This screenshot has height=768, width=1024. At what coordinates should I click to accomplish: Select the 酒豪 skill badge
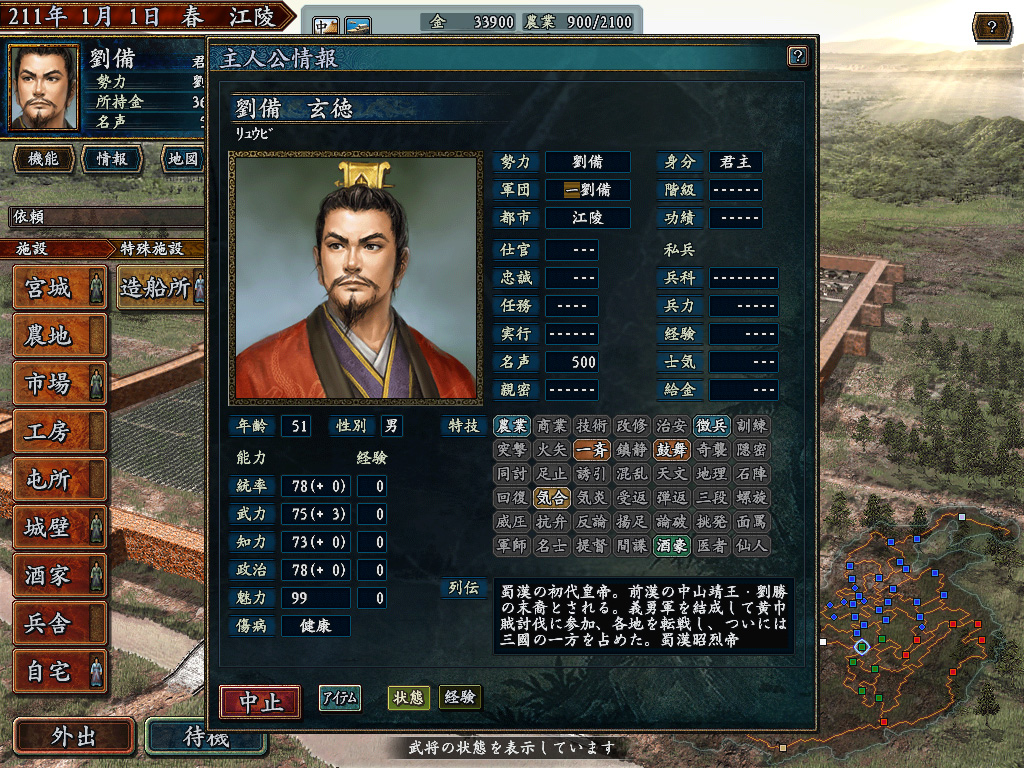click(x=671, y=545)
